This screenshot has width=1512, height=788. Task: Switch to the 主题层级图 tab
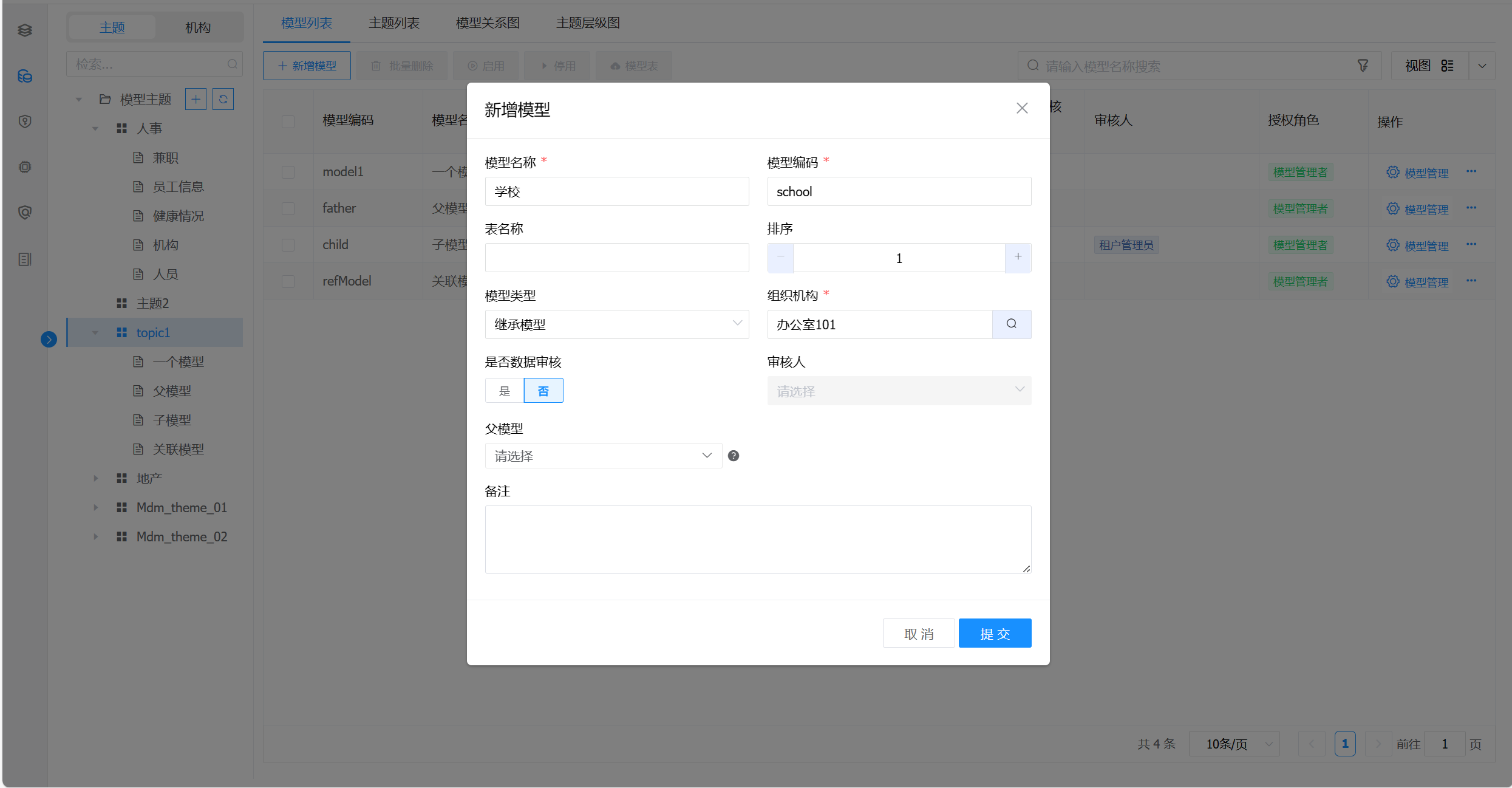pos(588,23)
